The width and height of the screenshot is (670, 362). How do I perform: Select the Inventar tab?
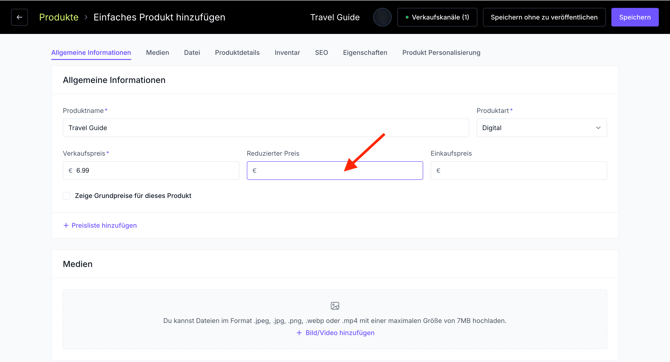287,53
